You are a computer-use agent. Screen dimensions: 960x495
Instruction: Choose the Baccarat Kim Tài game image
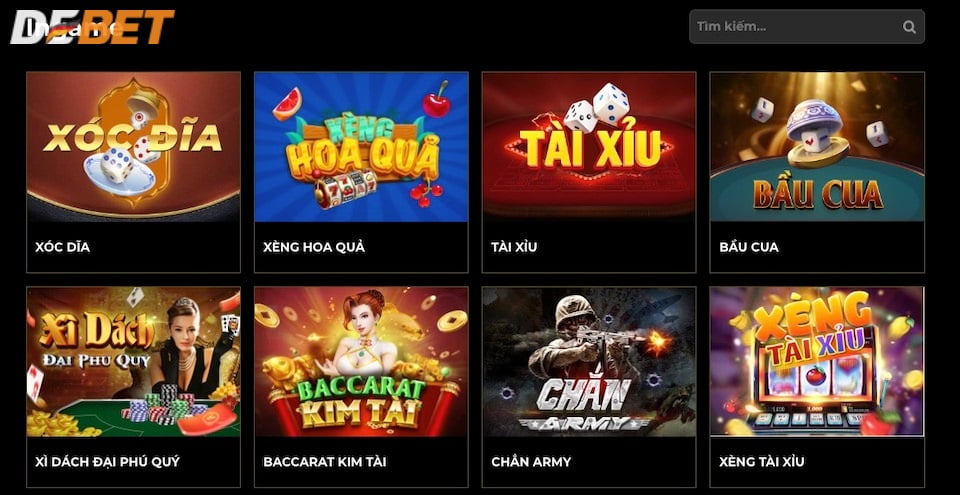point(361,362)
